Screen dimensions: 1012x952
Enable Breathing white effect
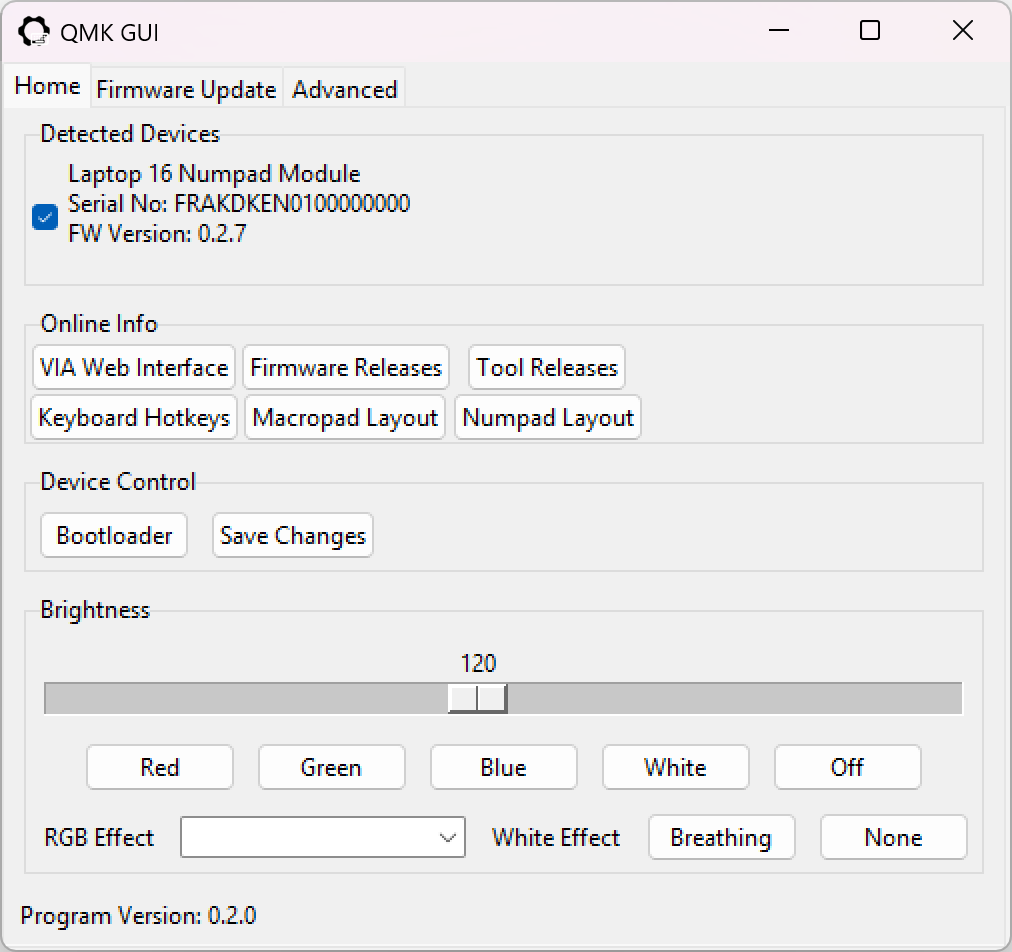722,837
